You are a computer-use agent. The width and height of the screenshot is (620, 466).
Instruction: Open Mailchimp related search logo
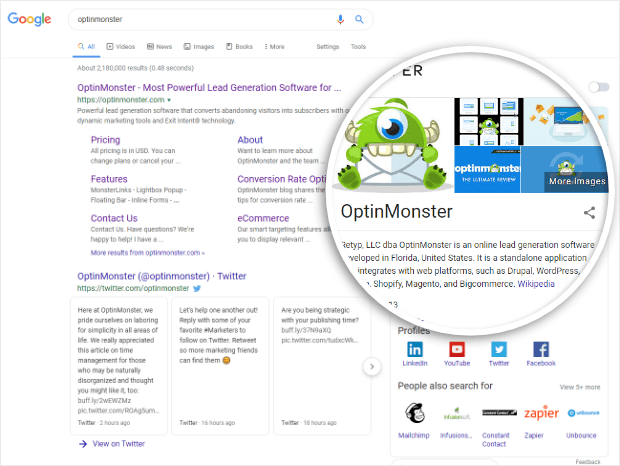click(x=414, y=413)
